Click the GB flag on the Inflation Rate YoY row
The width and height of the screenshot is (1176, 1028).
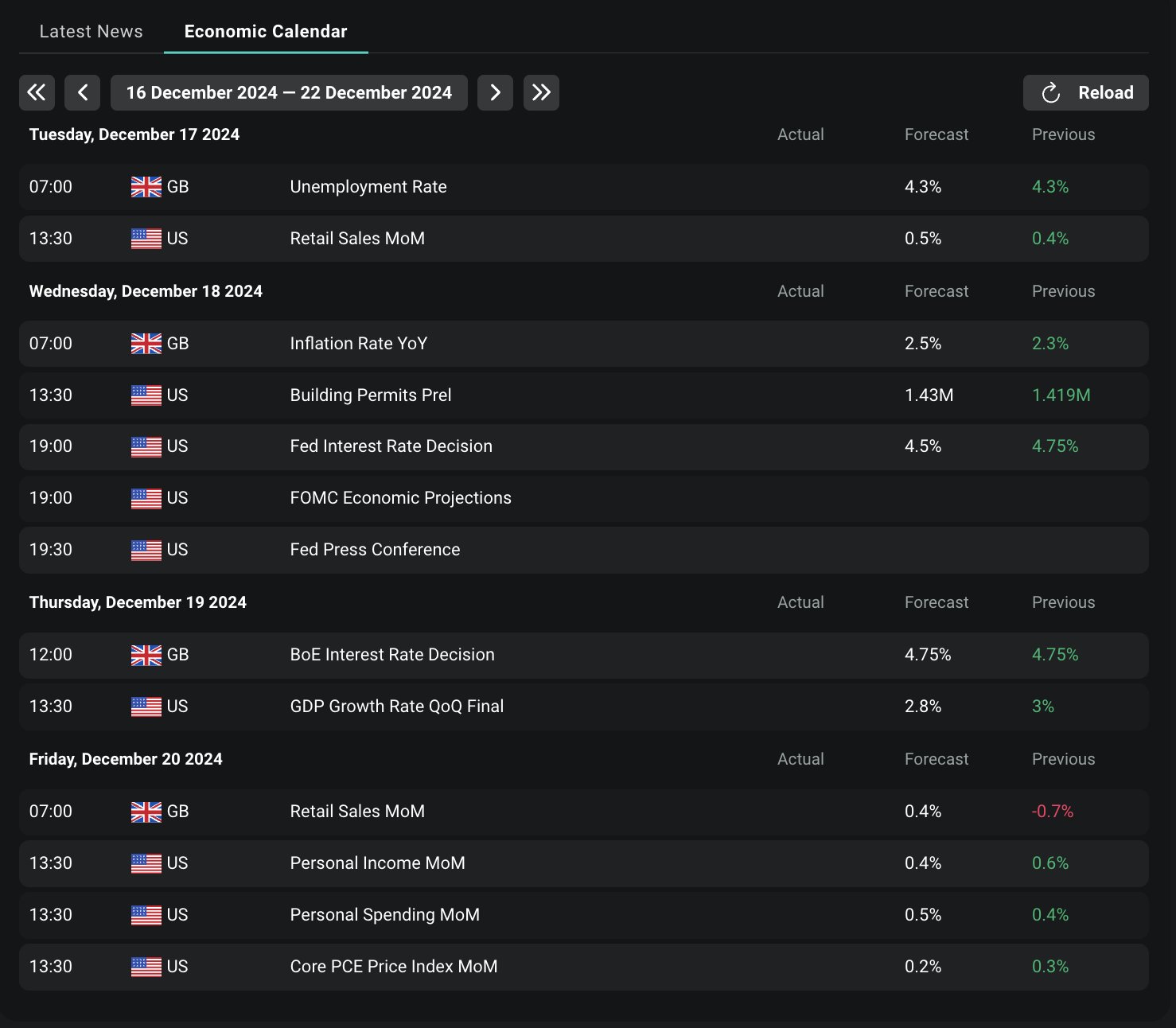pos(146,344)
